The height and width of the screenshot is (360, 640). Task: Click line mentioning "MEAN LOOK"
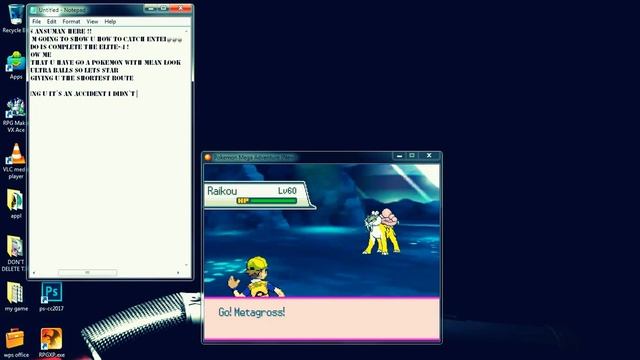tap(106, 62)
